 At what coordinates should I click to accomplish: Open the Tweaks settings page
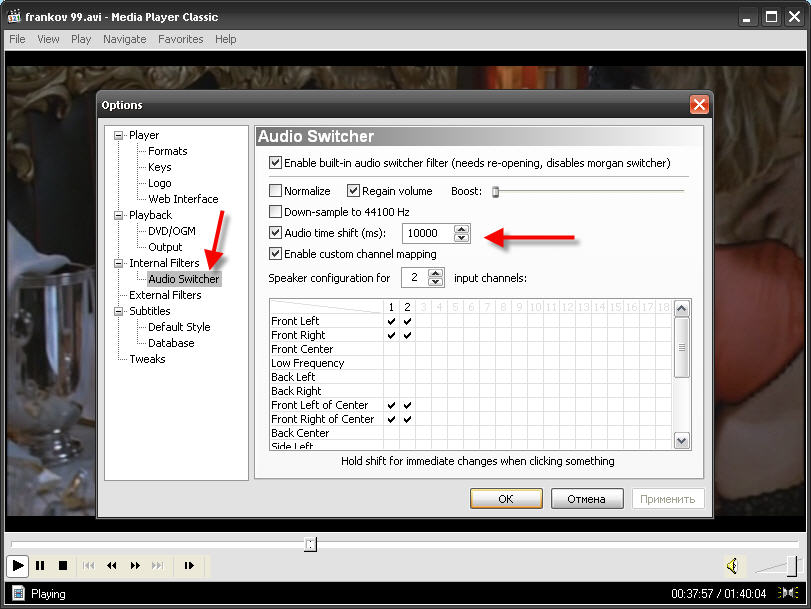tap(147, 359)
